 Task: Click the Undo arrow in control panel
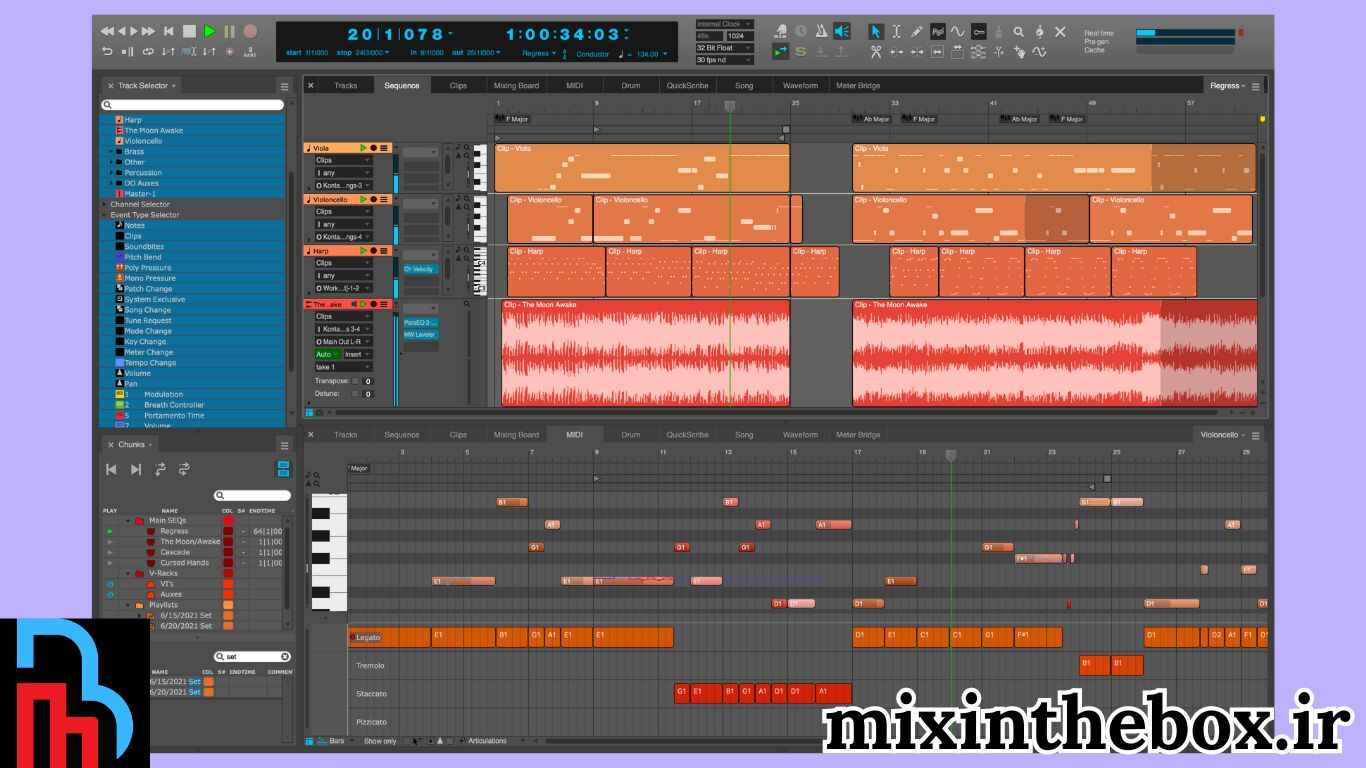coord(107,52)
